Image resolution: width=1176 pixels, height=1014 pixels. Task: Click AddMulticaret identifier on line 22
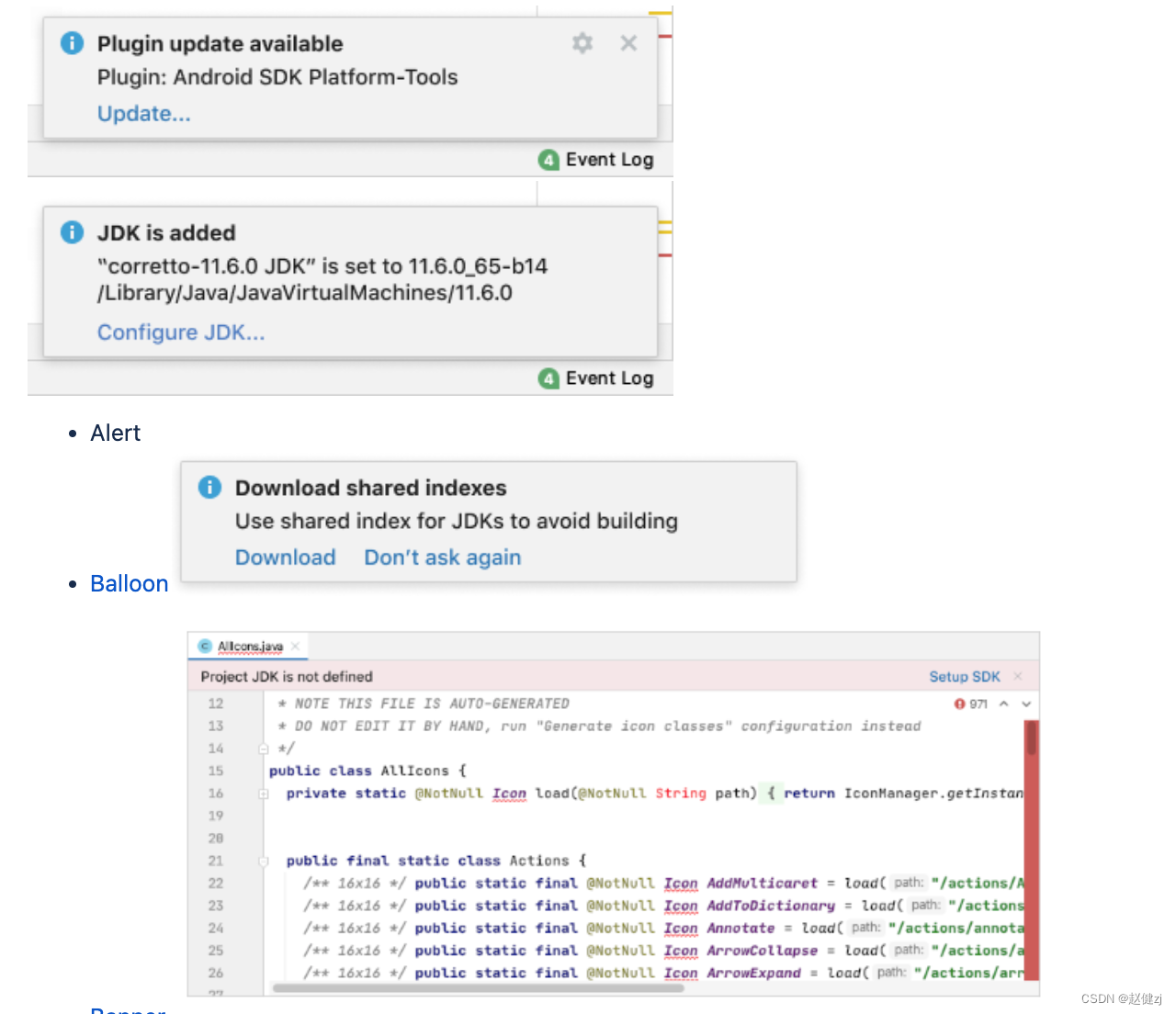763,884
